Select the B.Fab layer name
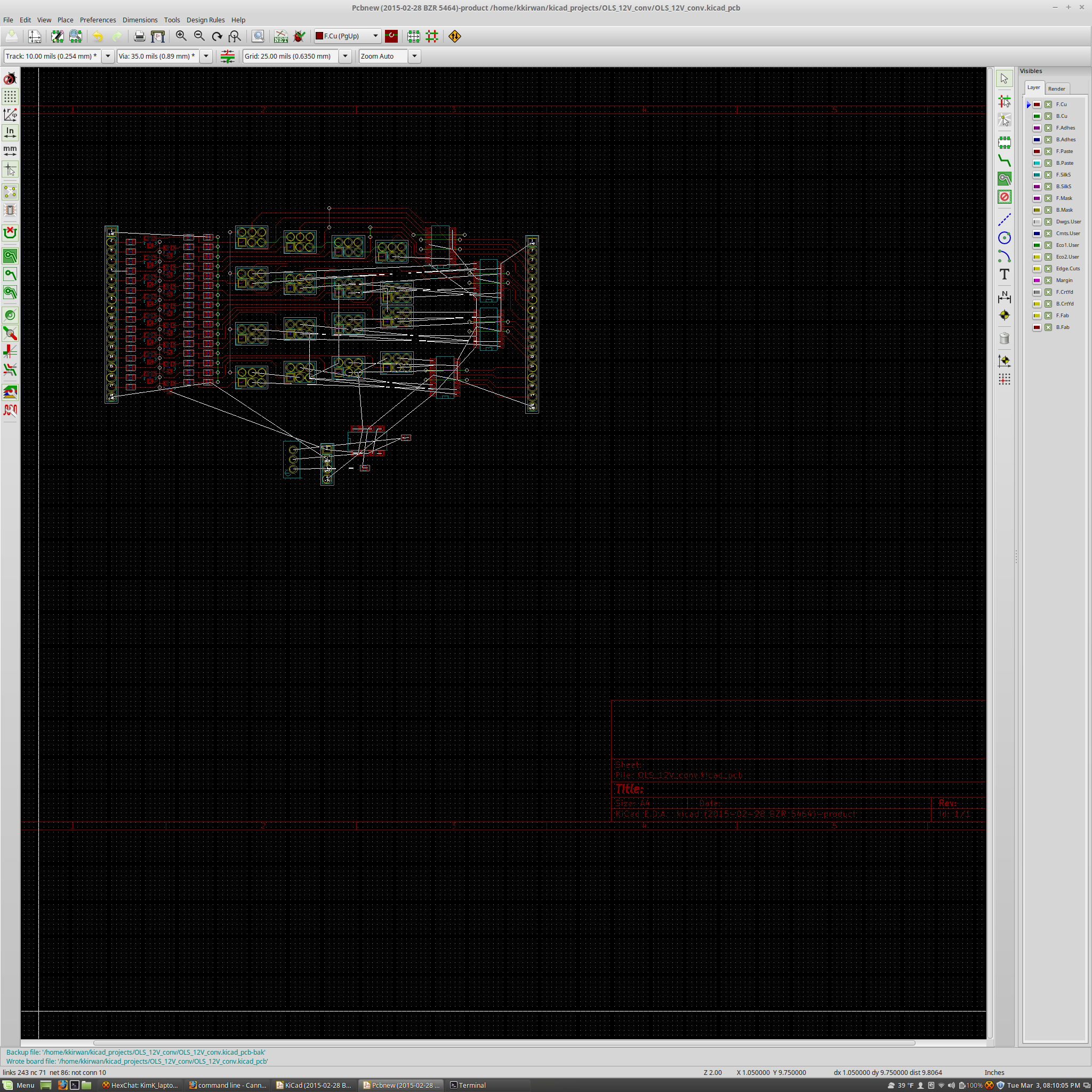This screenshot has width=1092, height=1092. (x=1062, y=327)
